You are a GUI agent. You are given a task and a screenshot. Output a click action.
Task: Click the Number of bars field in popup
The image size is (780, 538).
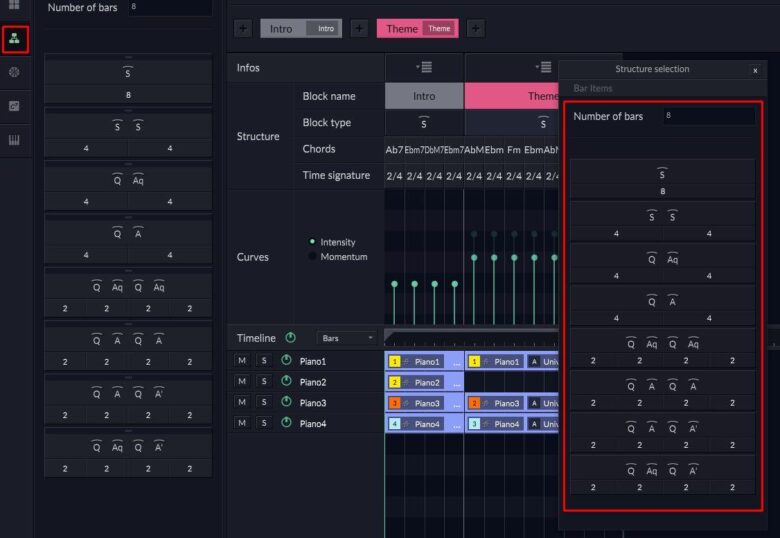point(709,116)
